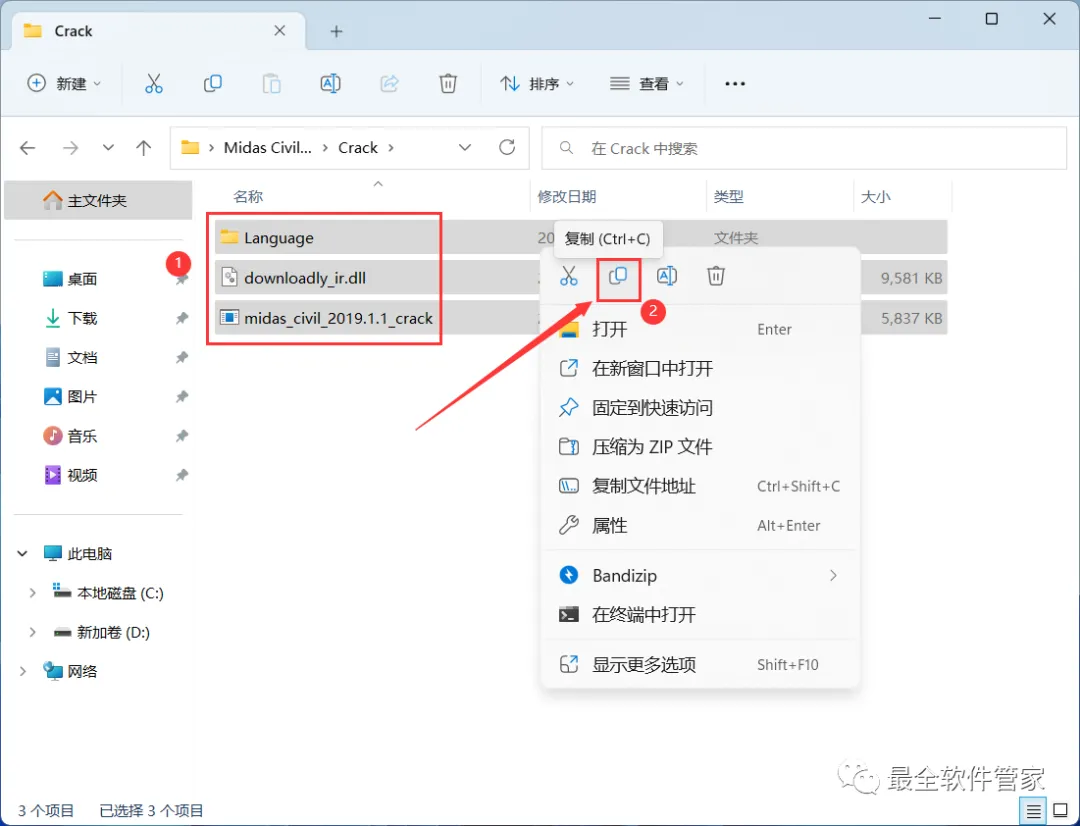This screenshot has width=1080, height=826.
Task: Sort by the 类型 column header
Action: pyautogui.click(x=729, y=196)
